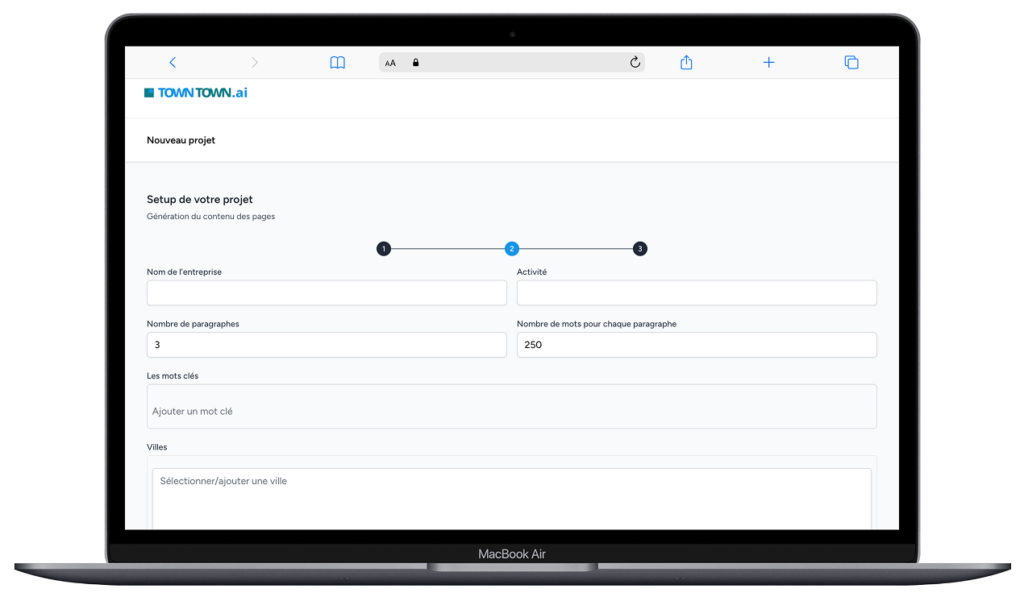Open the bookmarks book icon

338,62
